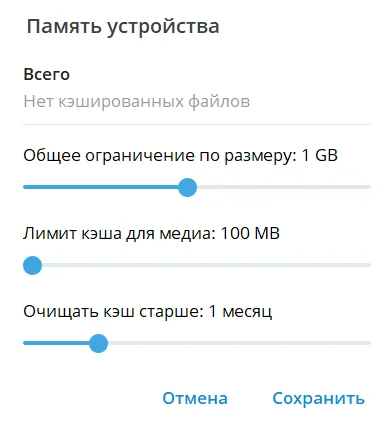The width and height of the screenshot is (392, 427).
Task: Click the Отмена button
Action: tap(195, 398)
